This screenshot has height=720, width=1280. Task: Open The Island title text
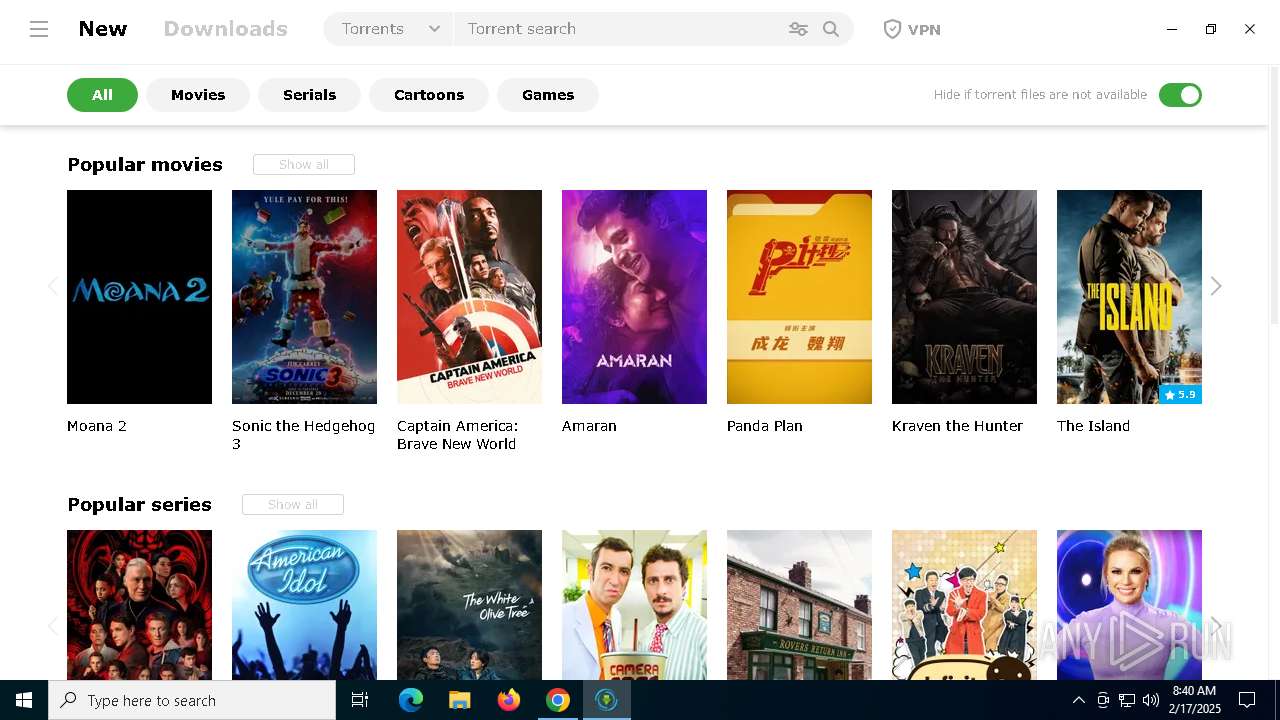[x=1093, y=426]
